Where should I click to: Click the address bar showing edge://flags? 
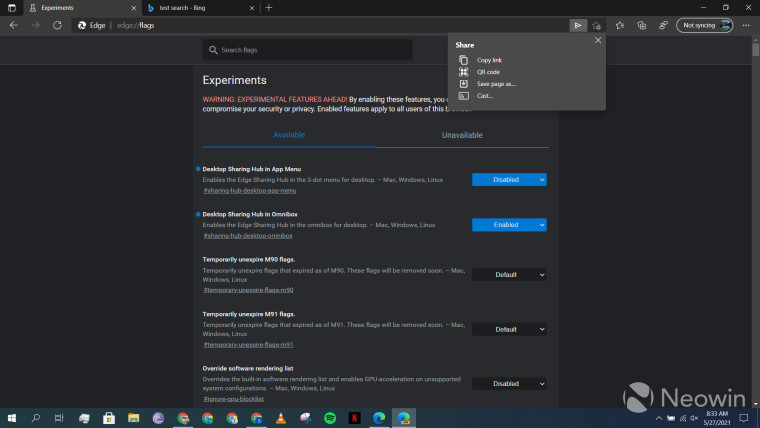(x=320, y=25)
